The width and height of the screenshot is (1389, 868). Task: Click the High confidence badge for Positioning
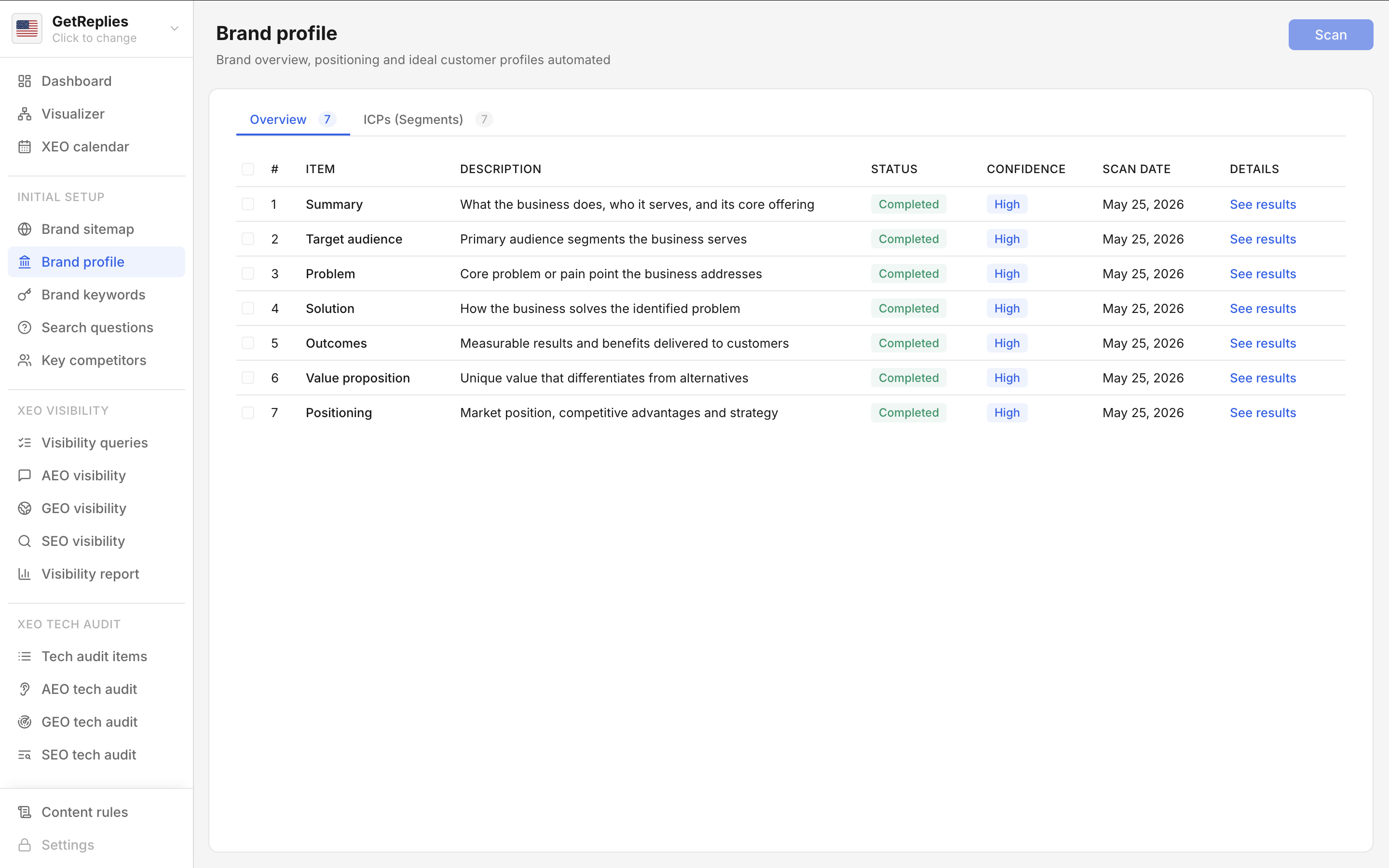[1007, 413]
